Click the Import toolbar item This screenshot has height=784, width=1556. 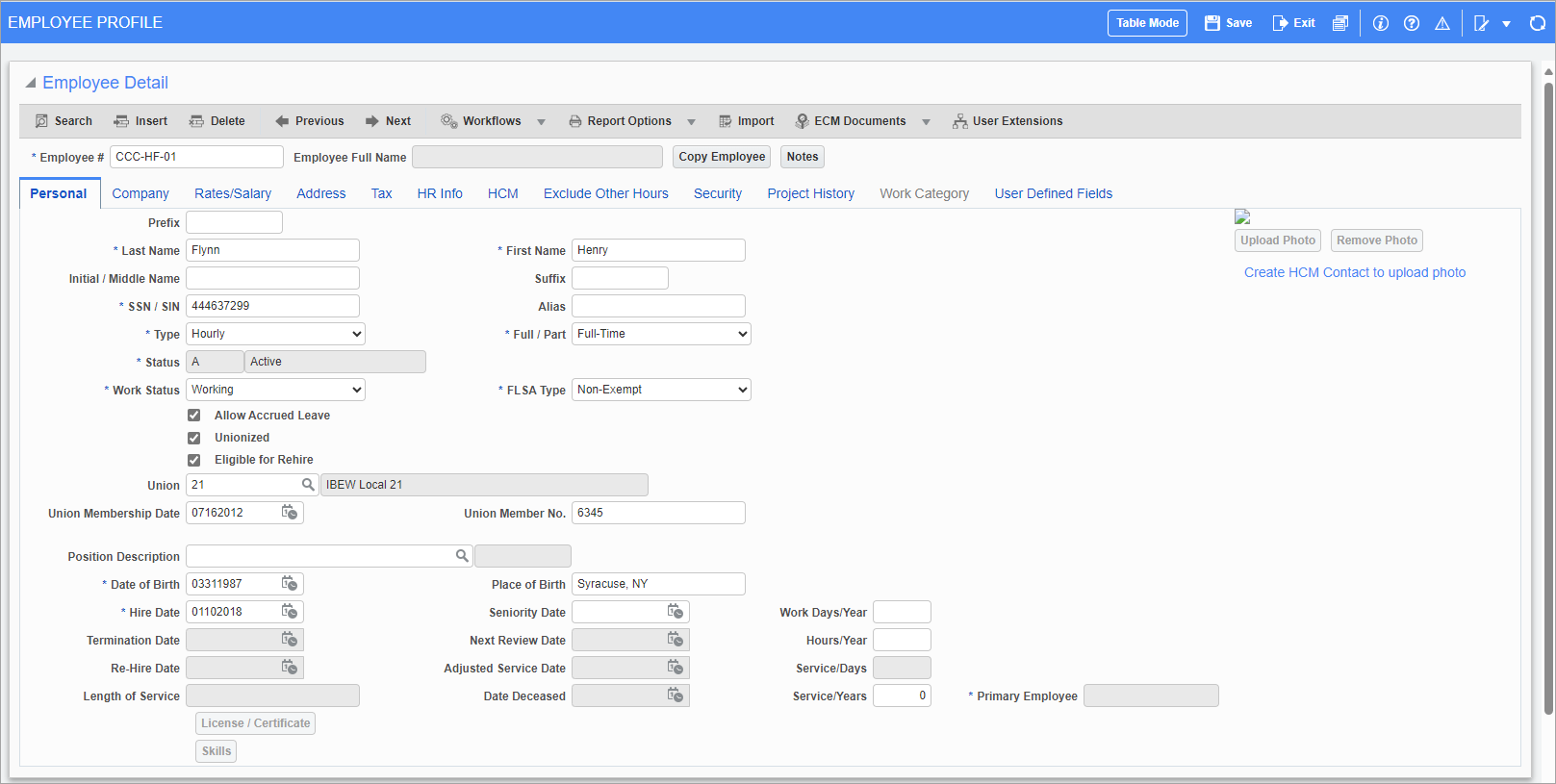[x=746, y=121]
